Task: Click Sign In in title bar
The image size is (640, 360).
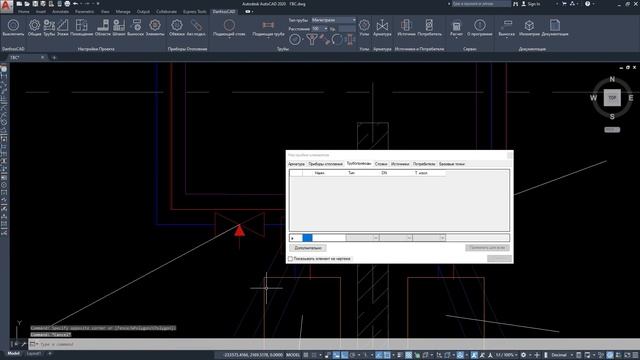Action: click(x=531, y=4)
